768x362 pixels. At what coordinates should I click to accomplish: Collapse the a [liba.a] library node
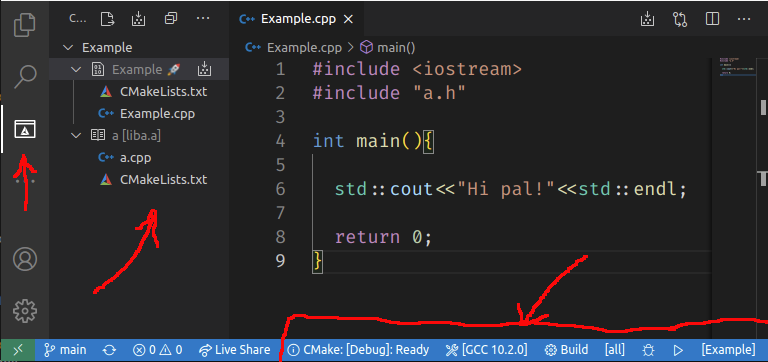coord(76,136)
